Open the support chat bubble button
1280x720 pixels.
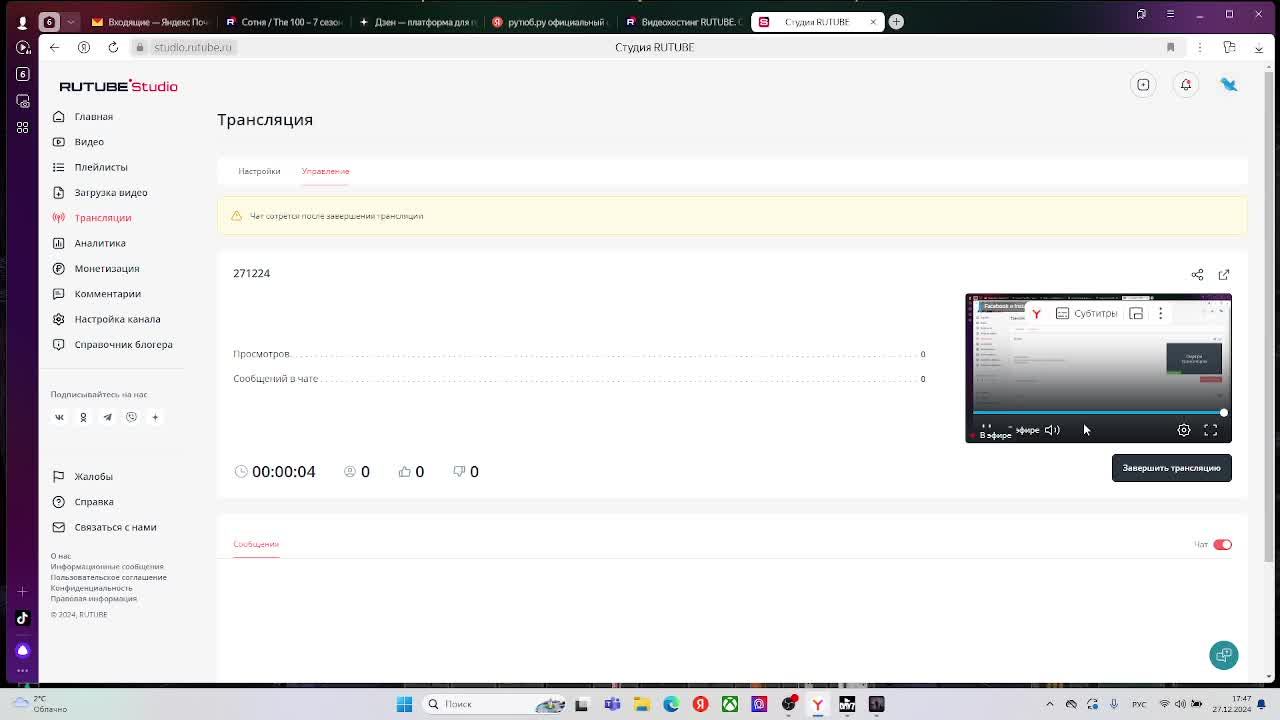(x=1224, y=655)
